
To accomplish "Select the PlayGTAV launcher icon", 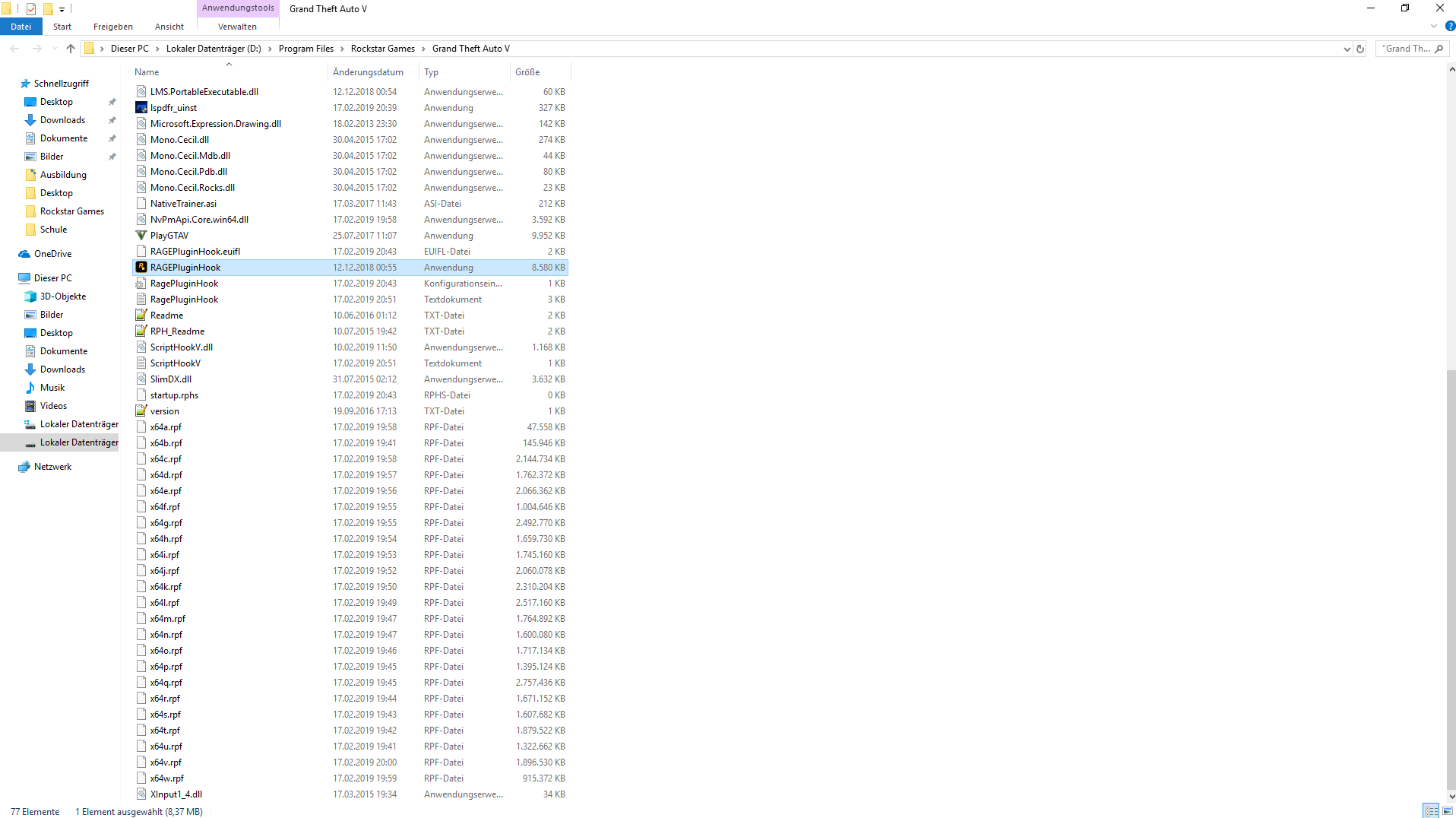I will (141, 236).
